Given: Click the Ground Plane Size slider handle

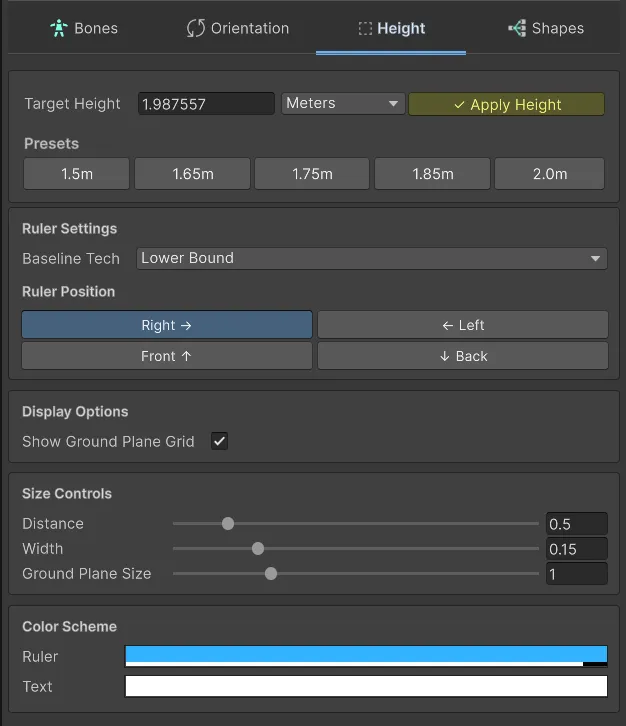Looking at the screenshot, I should 271,574.
